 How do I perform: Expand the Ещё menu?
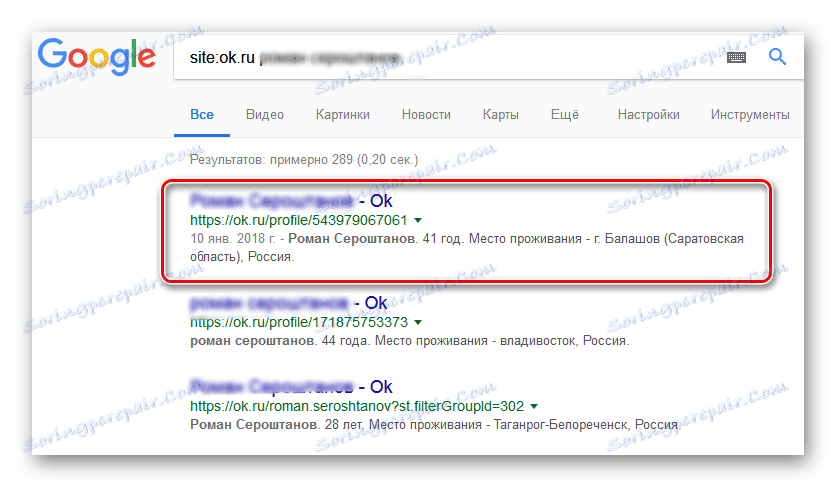tap(565, 114)
